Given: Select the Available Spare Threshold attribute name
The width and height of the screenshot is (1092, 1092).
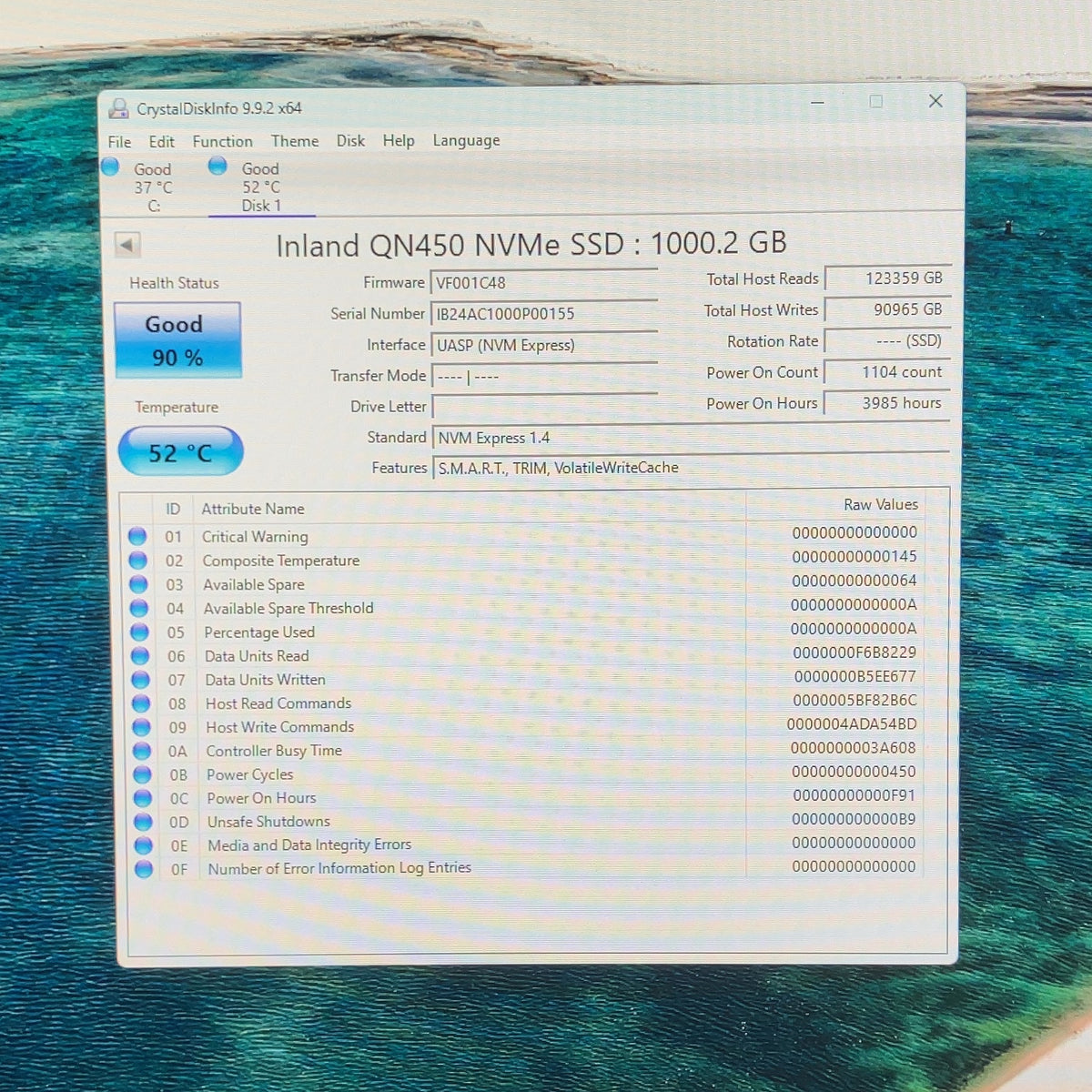Looking at the screenshot, I should click(x=288, y=608).
